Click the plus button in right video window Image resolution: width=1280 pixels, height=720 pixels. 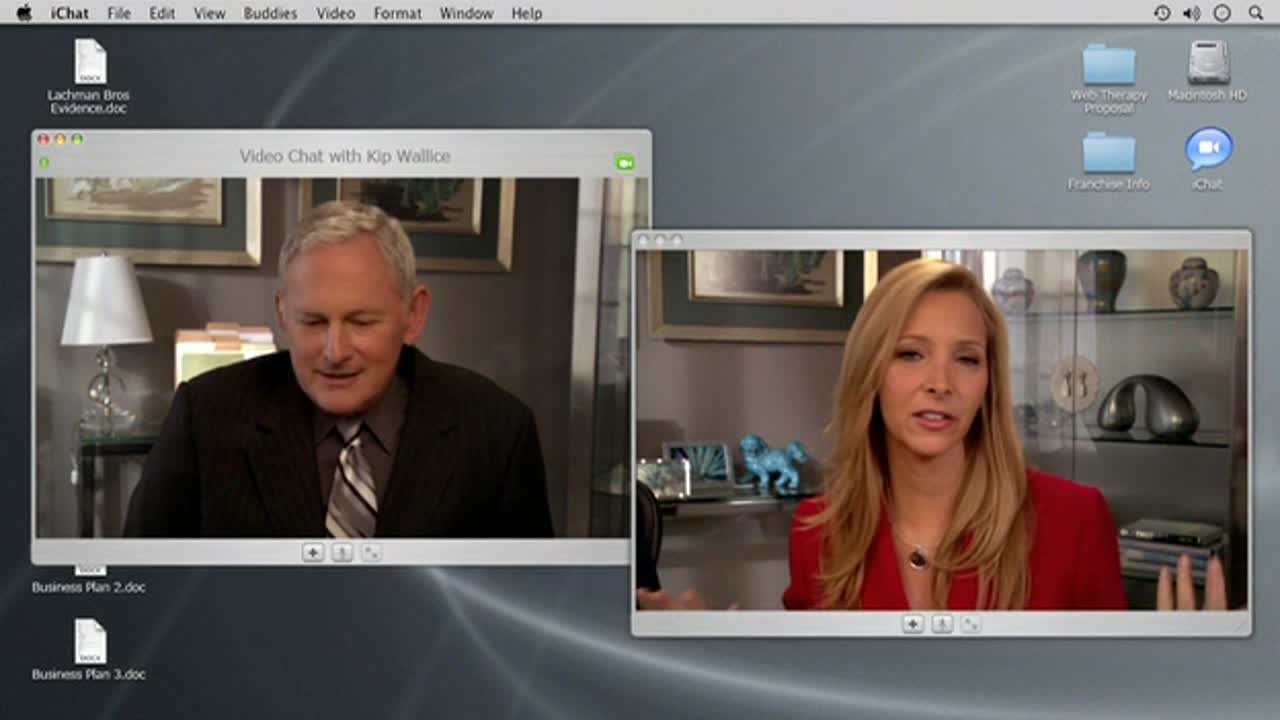[x=913, y=624]
